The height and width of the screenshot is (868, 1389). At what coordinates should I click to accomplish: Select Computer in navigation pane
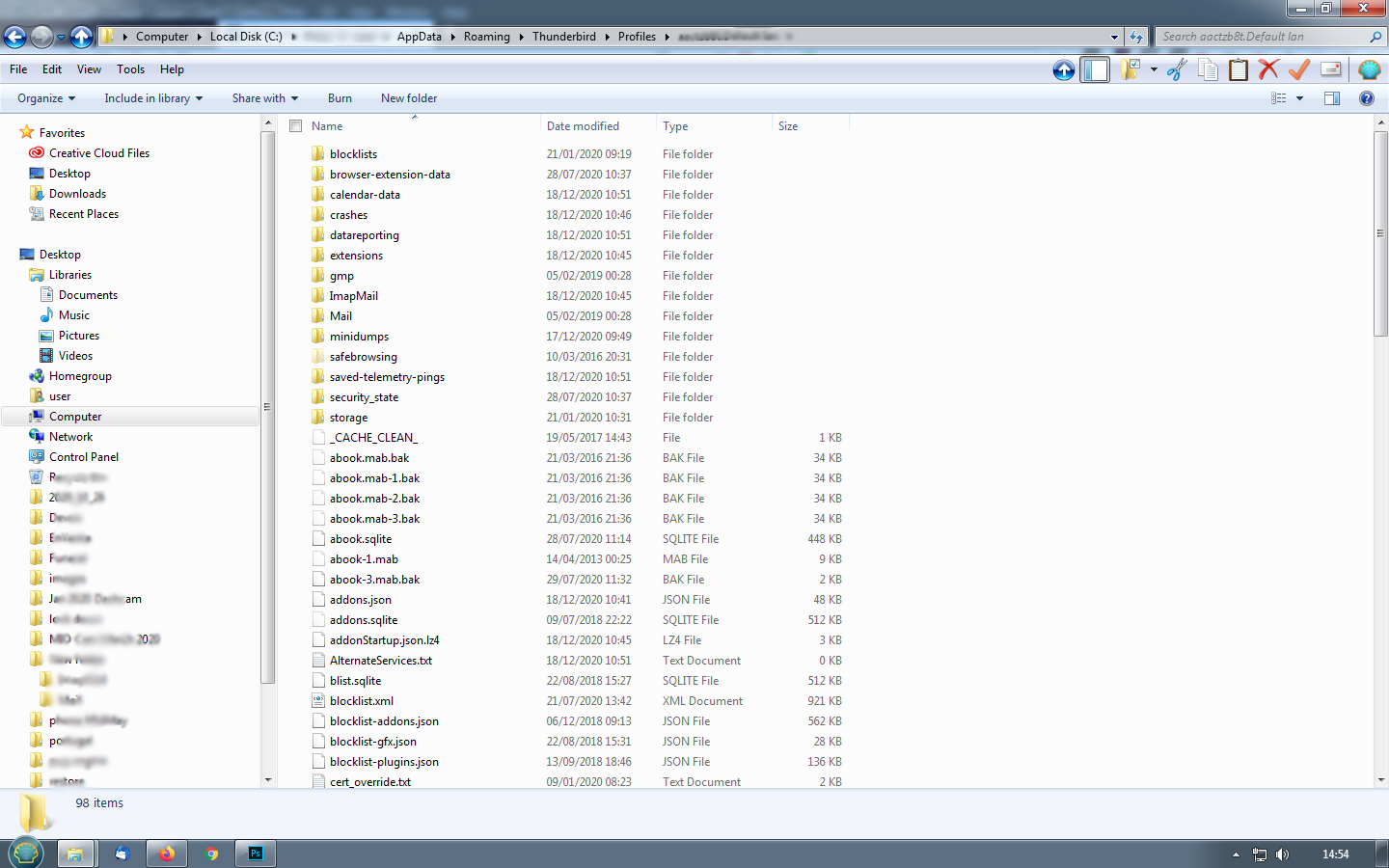coord(75,417)
